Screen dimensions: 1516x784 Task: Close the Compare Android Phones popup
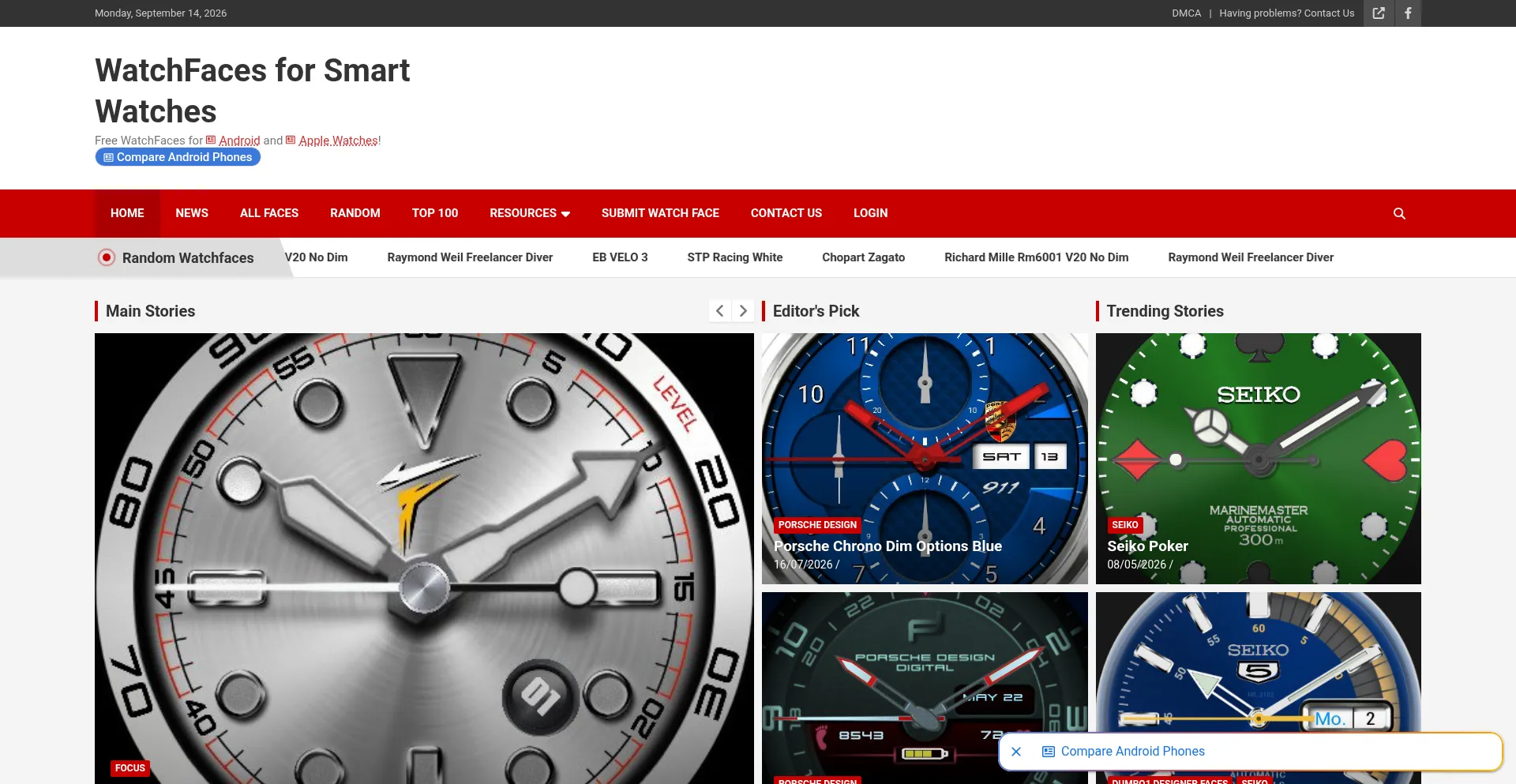click(x=1016, y=752)
